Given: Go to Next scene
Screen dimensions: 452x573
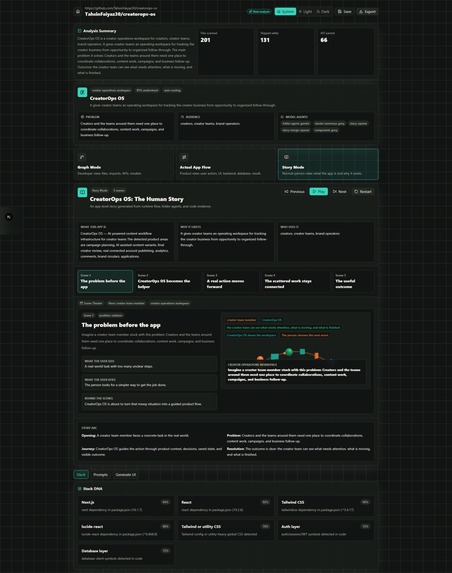Looking at the screenshot, I should (339, 191).
